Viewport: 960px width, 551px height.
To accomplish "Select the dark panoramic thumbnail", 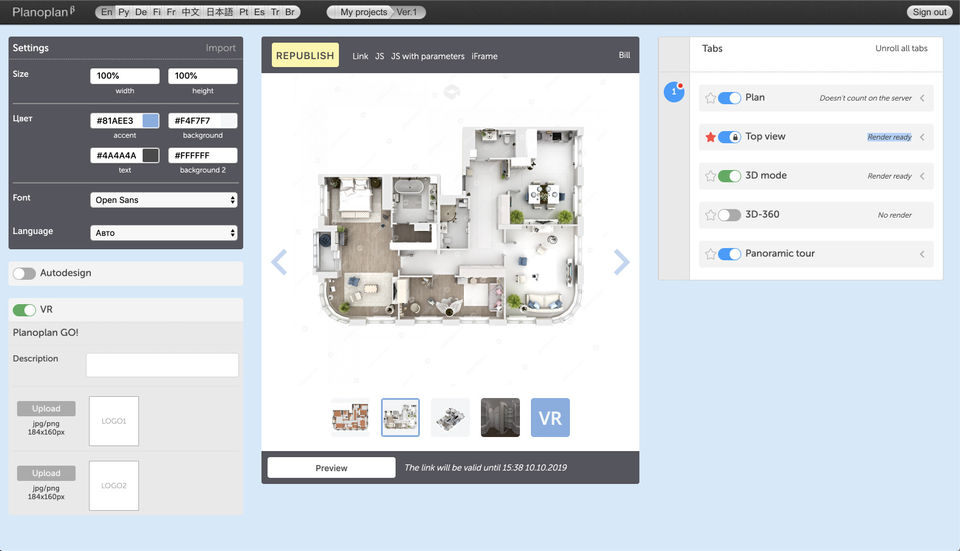I will pyautogui.click(x=500, y=418).
